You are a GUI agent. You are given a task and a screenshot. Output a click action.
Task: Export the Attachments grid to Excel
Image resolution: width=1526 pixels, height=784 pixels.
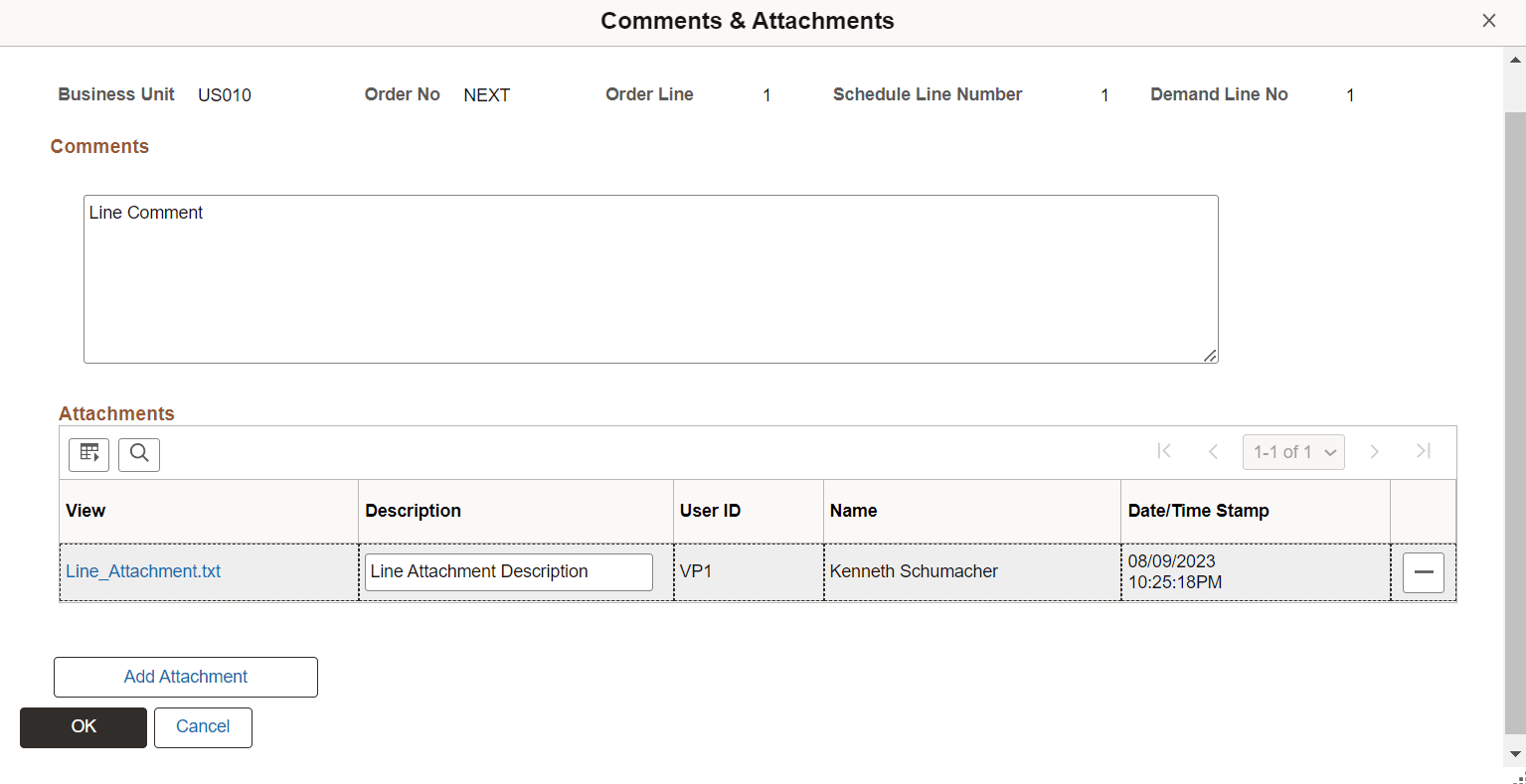pyautogui.click(x=88, y=454)
